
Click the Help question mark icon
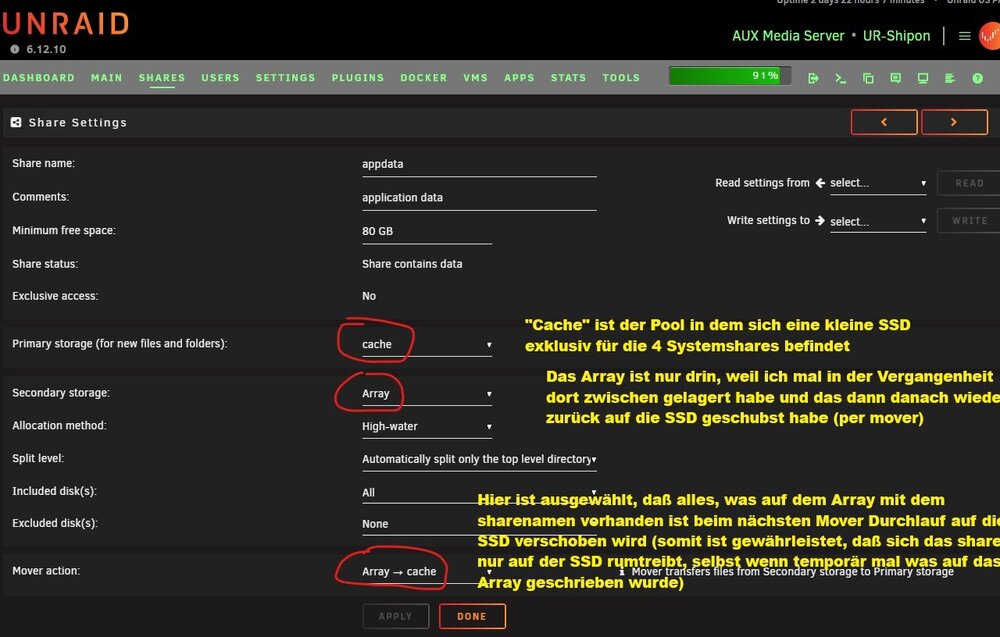(977, 78)
